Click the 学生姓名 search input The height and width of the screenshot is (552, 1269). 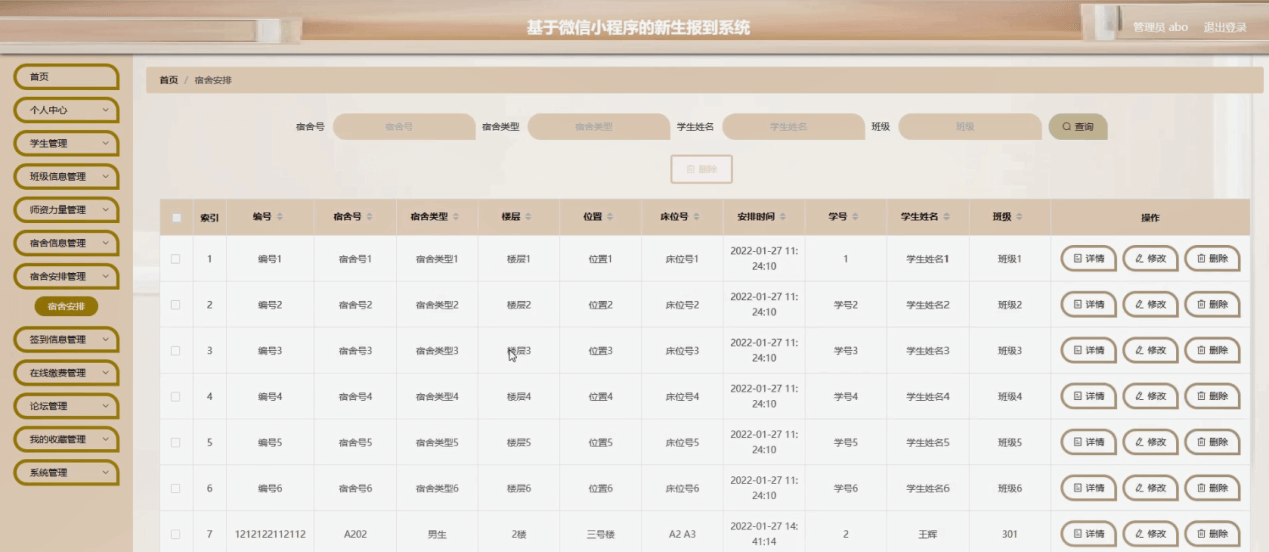tap(793, 127)
